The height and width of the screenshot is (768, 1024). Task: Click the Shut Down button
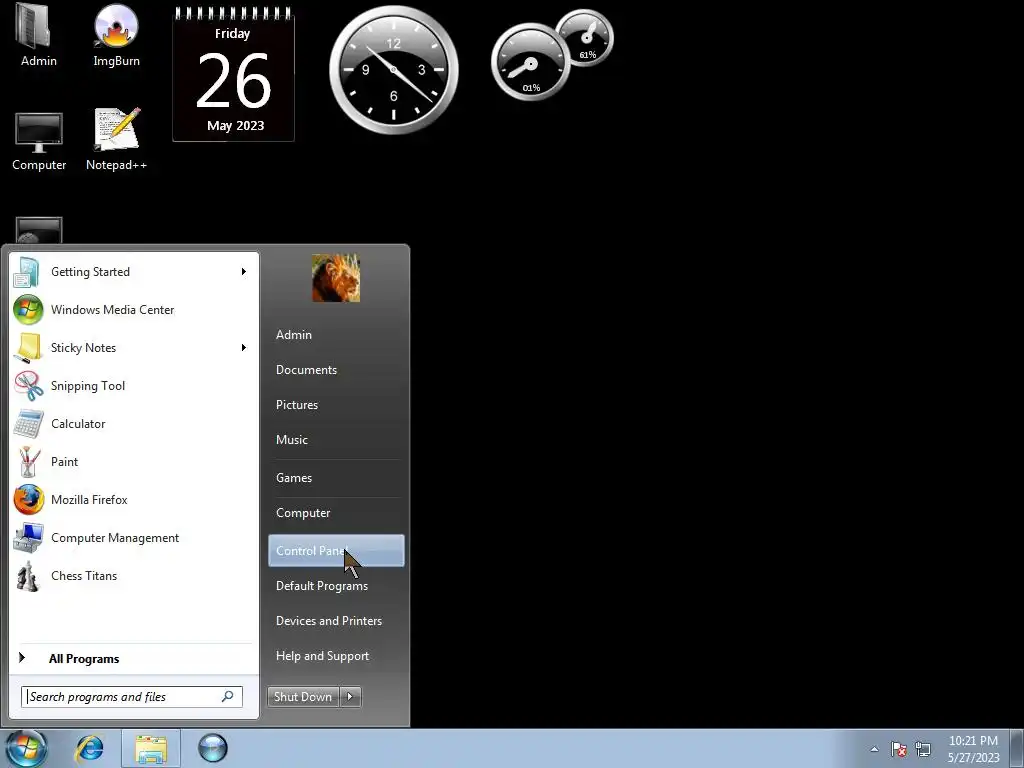[x=304, y=697]
